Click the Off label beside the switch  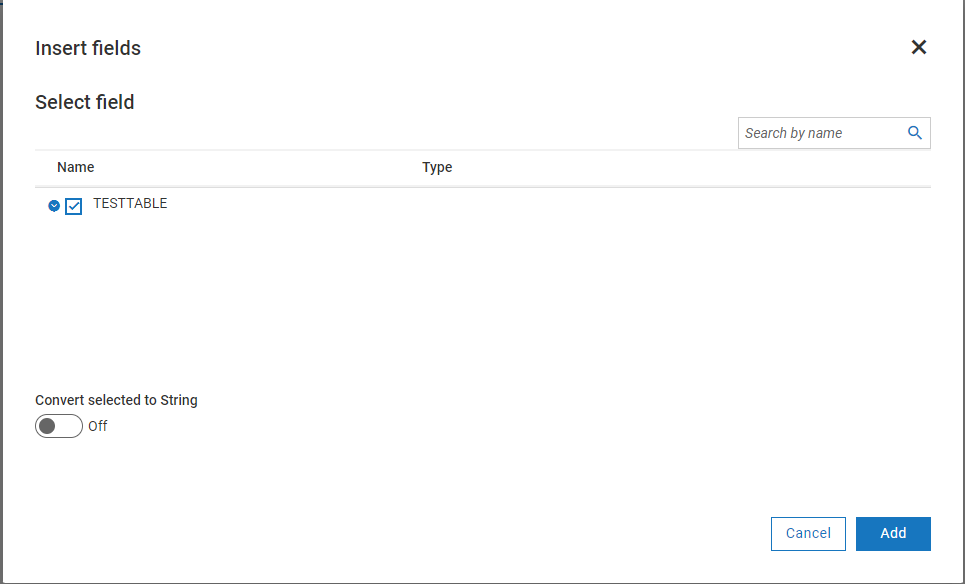(x=98, y=426)
